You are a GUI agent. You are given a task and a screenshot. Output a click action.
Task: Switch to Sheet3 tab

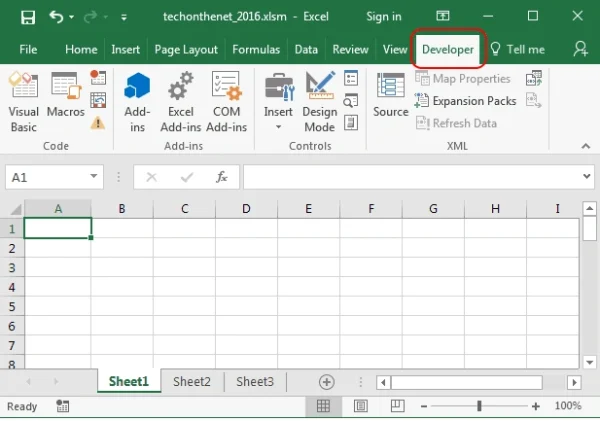coord(255,382)
